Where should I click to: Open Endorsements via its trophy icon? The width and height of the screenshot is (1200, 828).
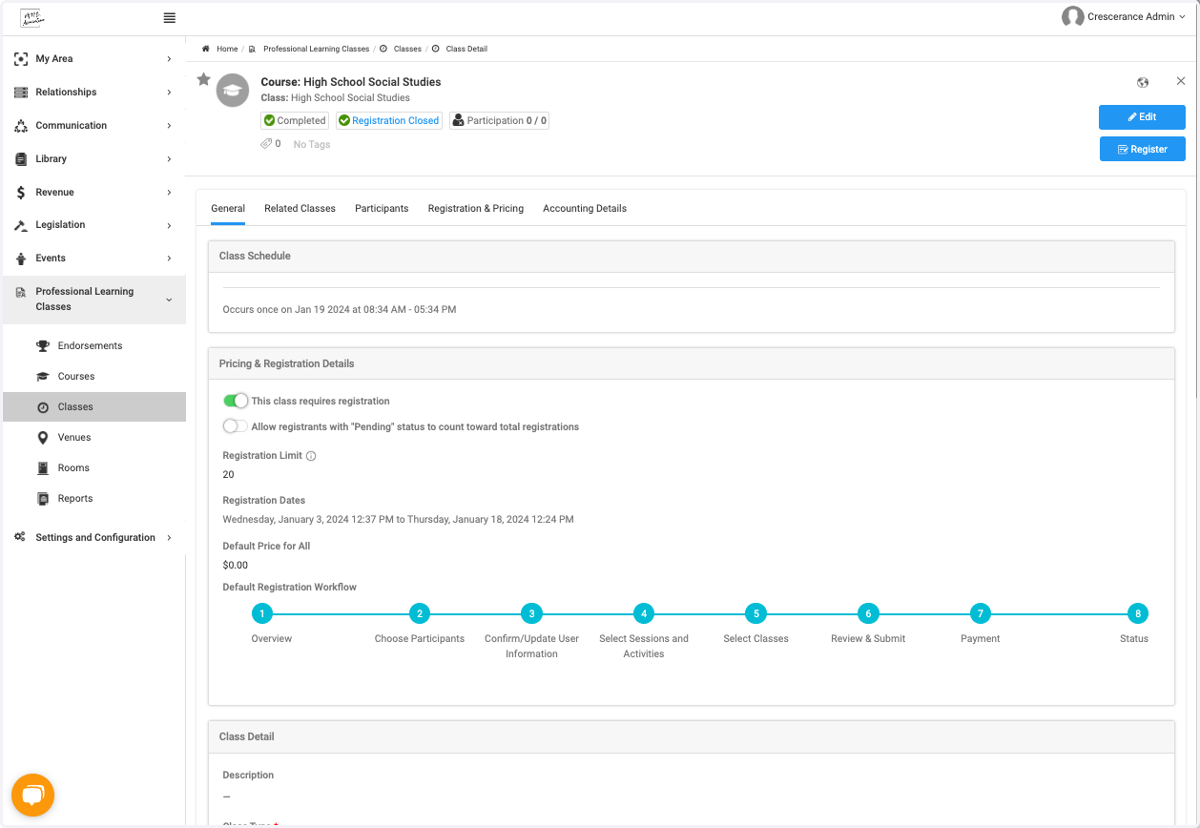coord(43,346)
